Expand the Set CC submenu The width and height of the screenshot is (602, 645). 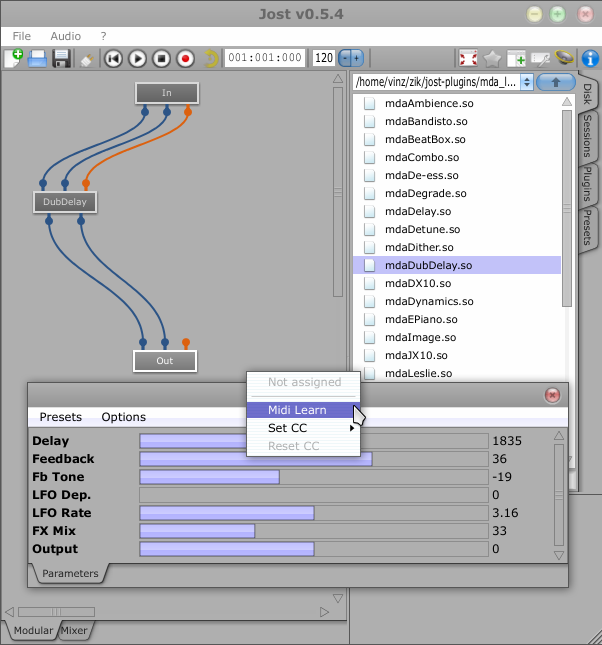(x=303, y=428)
